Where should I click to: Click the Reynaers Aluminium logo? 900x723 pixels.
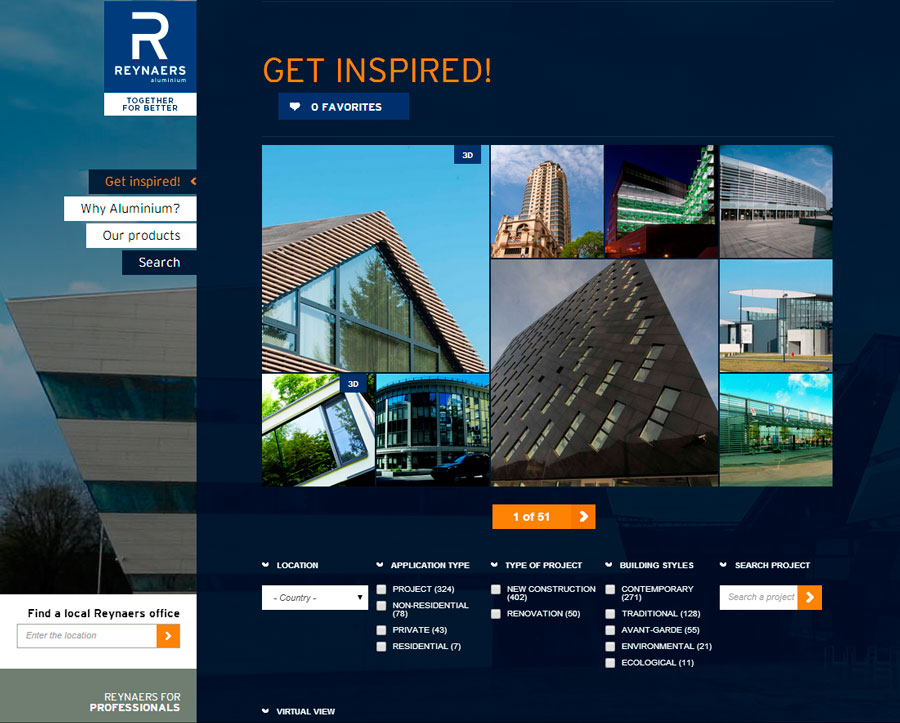(150, 46)
